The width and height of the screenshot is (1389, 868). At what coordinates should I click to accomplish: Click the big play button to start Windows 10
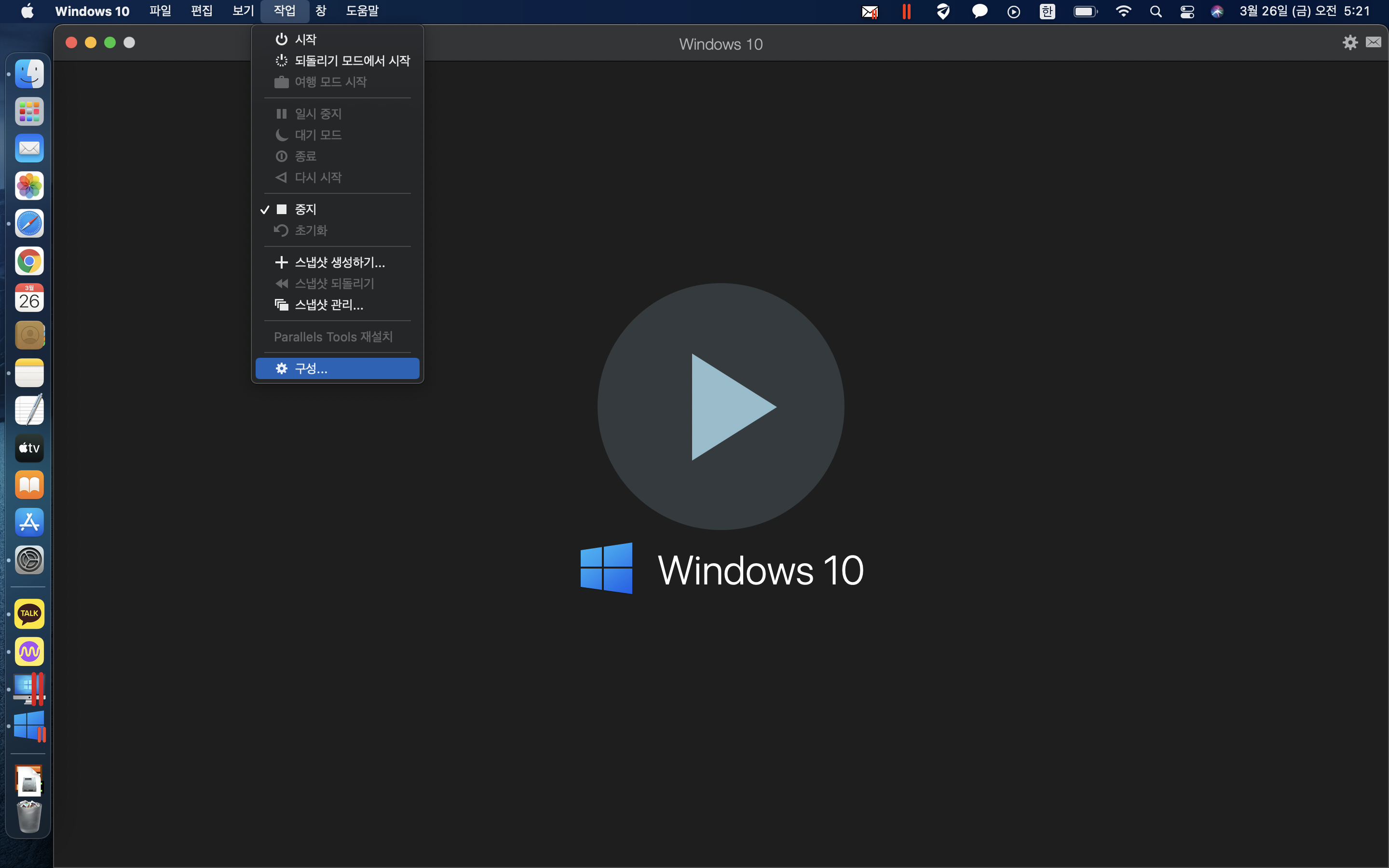[x=721, y=407]
